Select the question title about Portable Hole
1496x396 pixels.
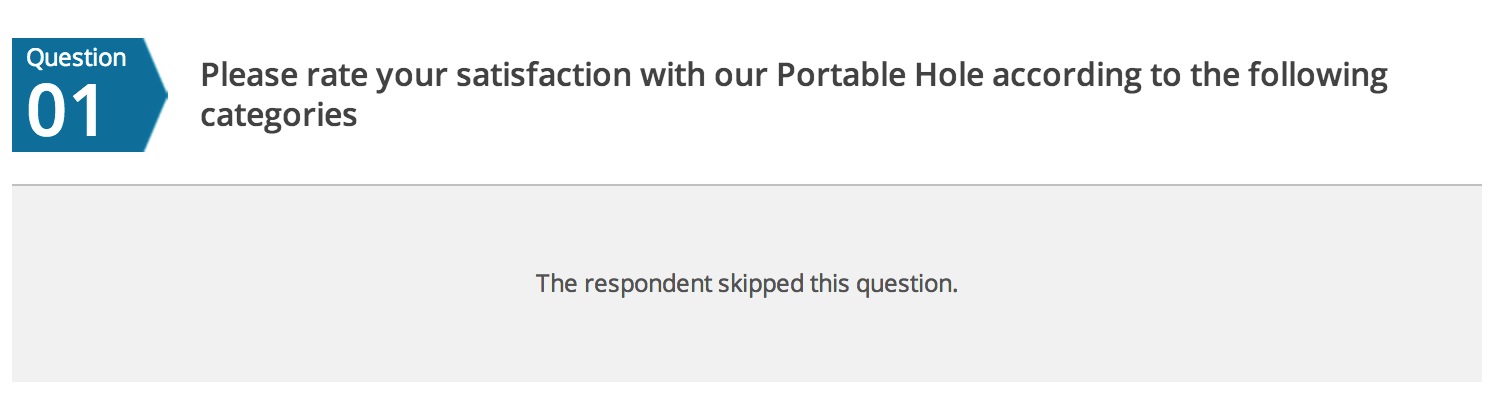point(794,95)
